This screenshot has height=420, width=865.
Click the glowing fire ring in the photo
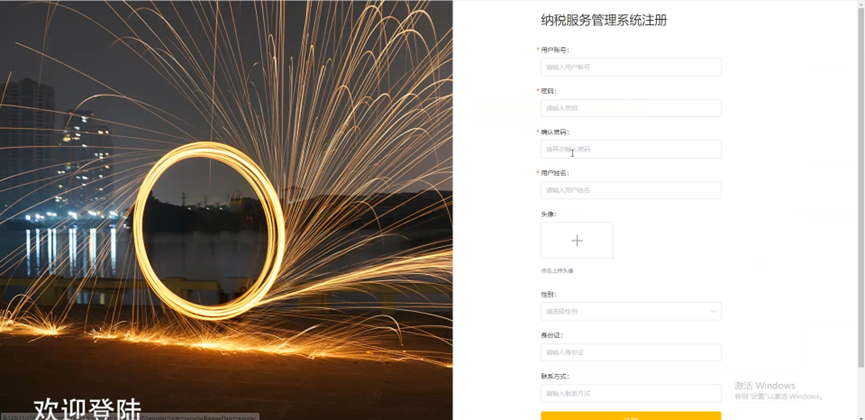point(209,231)
